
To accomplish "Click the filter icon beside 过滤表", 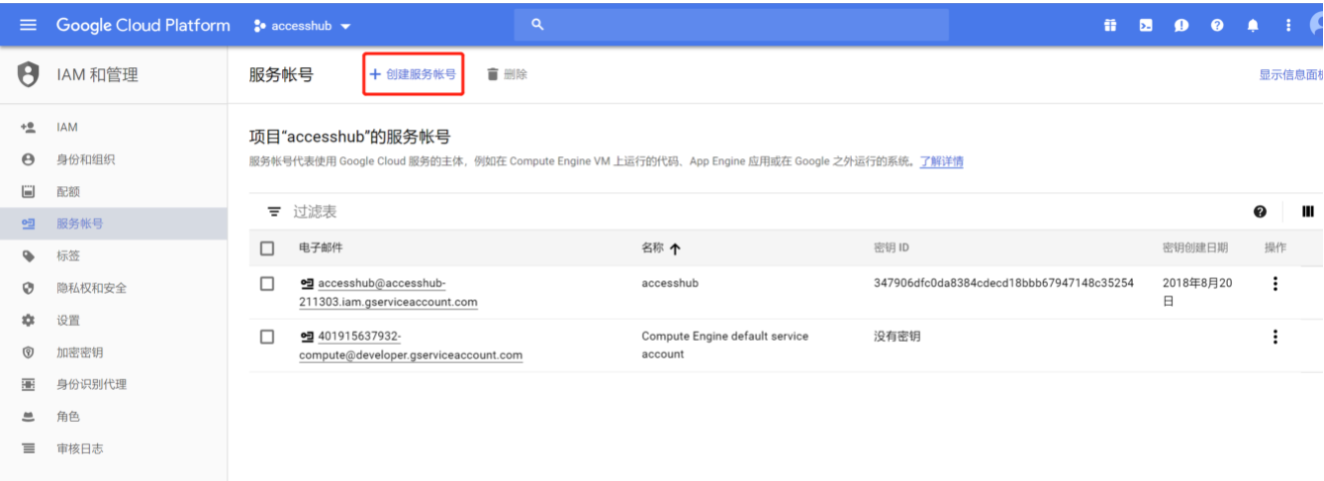I will (273, 212).
